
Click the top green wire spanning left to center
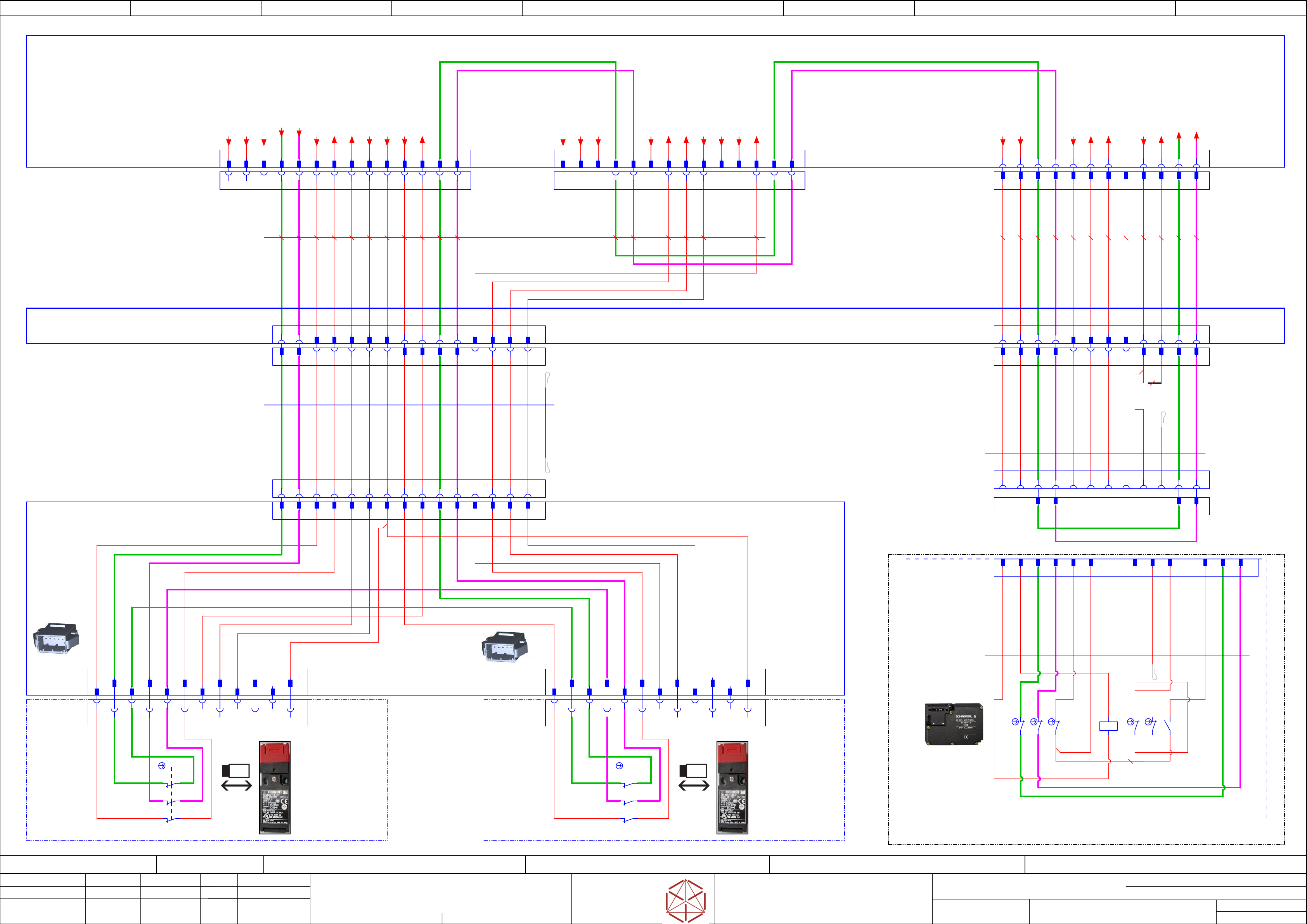[527, 62]
